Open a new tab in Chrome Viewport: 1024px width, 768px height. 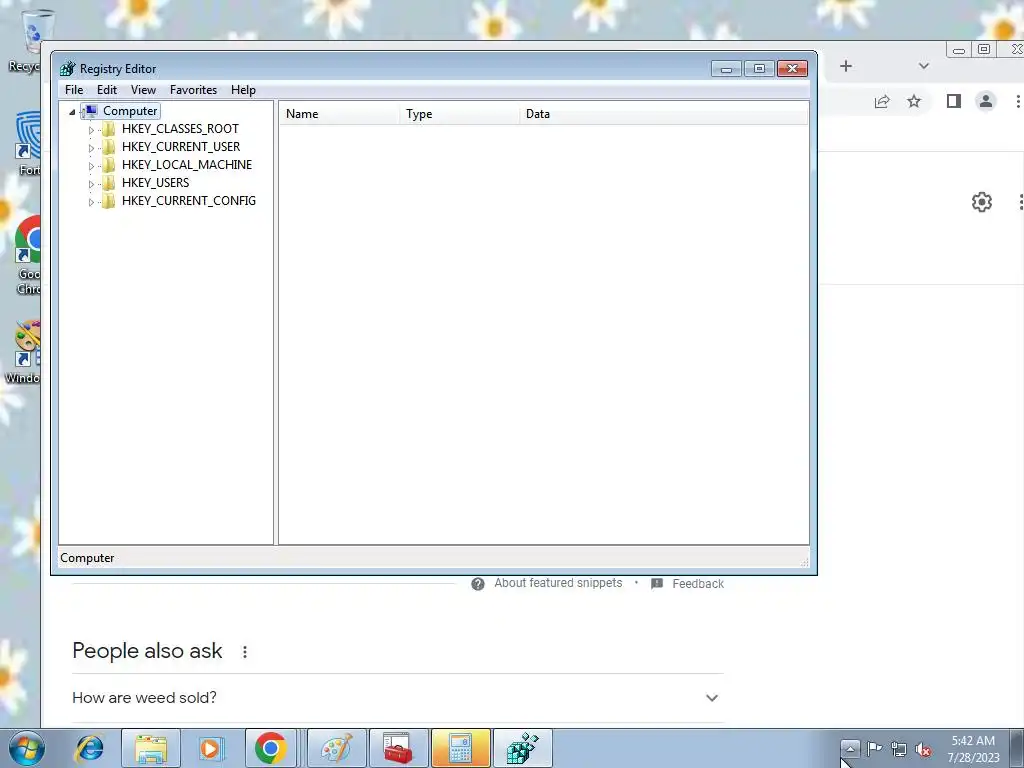[846, 66]
